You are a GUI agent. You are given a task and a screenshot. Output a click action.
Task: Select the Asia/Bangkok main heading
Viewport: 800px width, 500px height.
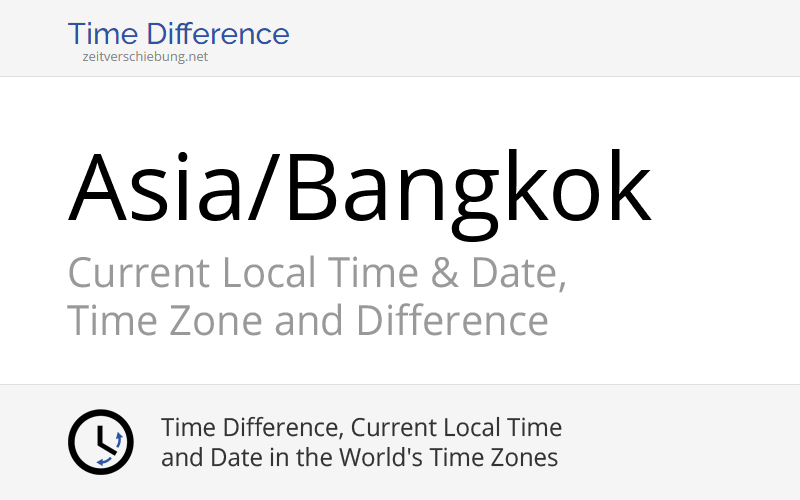(360, 188)
